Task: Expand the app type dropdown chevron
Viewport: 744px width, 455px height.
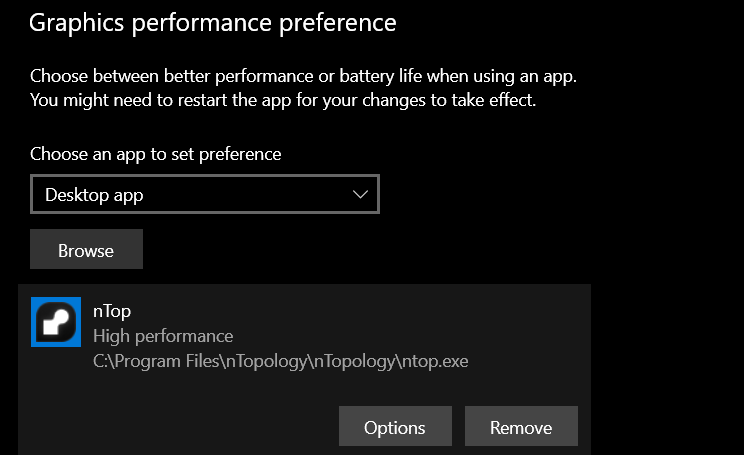Action: pos(361,195)
